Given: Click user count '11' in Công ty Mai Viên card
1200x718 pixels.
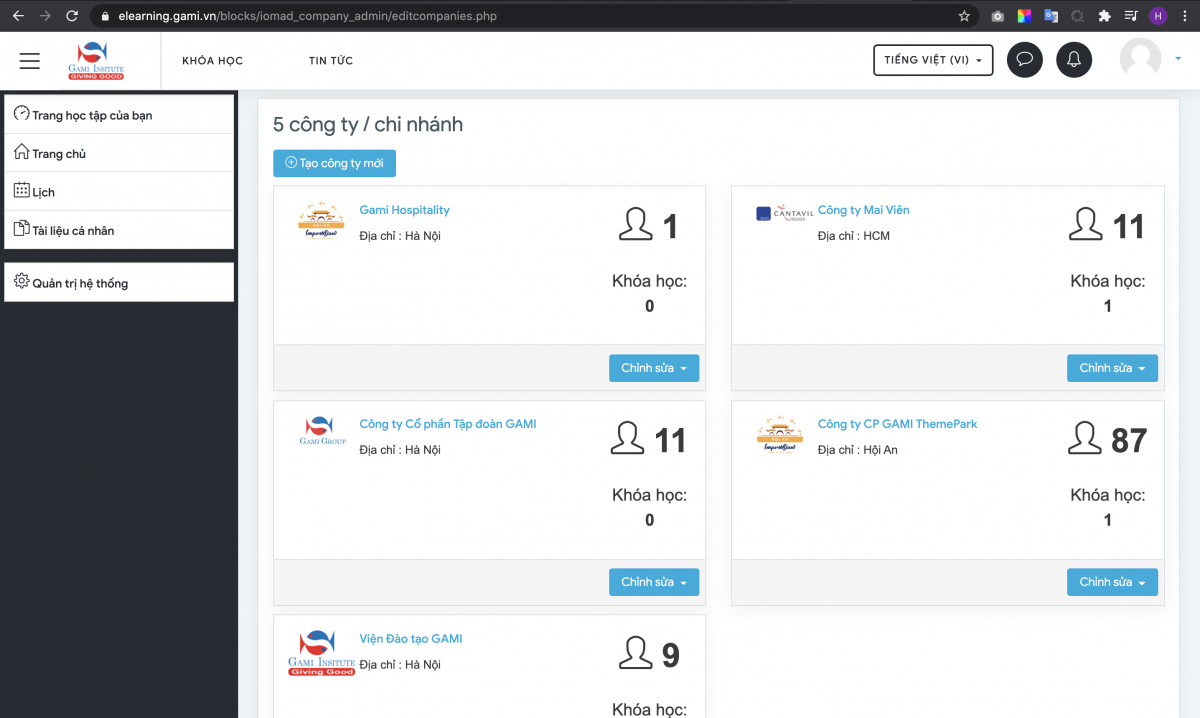Looking at the screenshot, I should click(1129, 226).
